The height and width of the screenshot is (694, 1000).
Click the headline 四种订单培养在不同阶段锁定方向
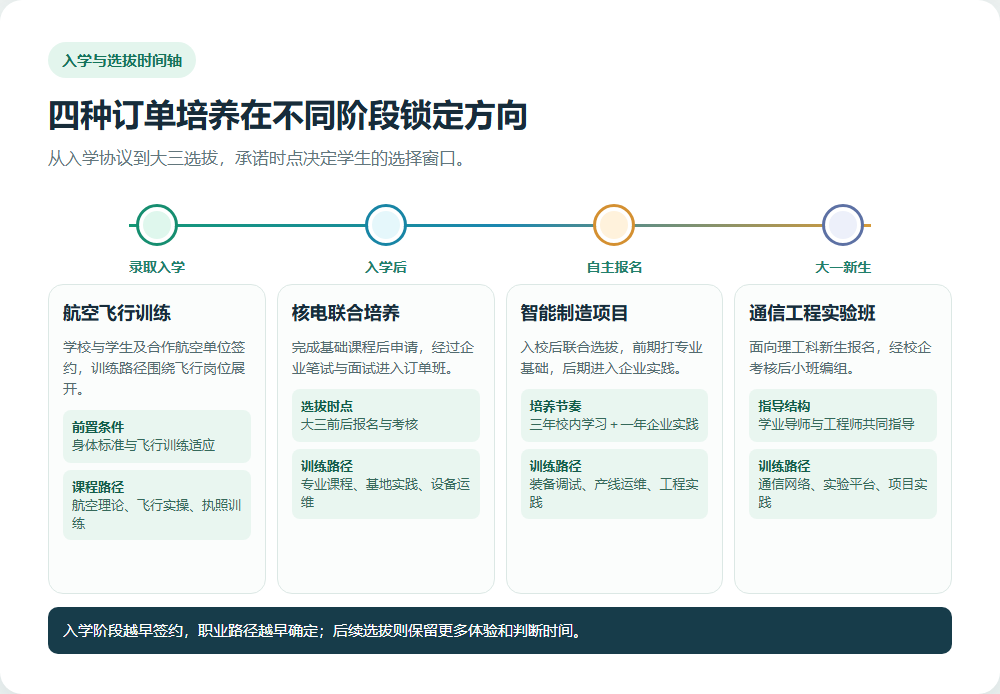[288, 115]
